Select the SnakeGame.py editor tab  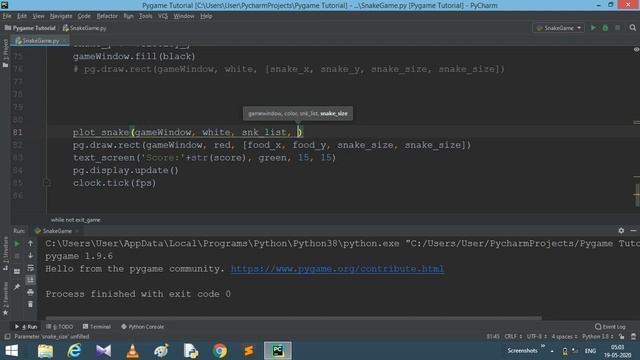click(40, 41)
